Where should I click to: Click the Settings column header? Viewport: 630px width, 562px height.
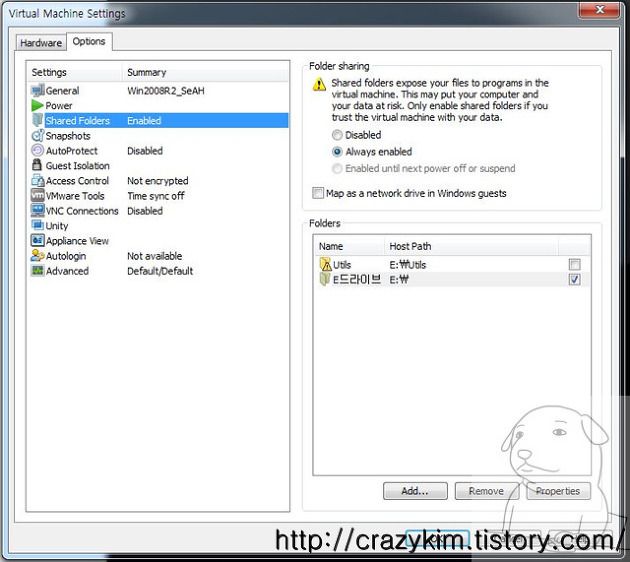[75, 72]
